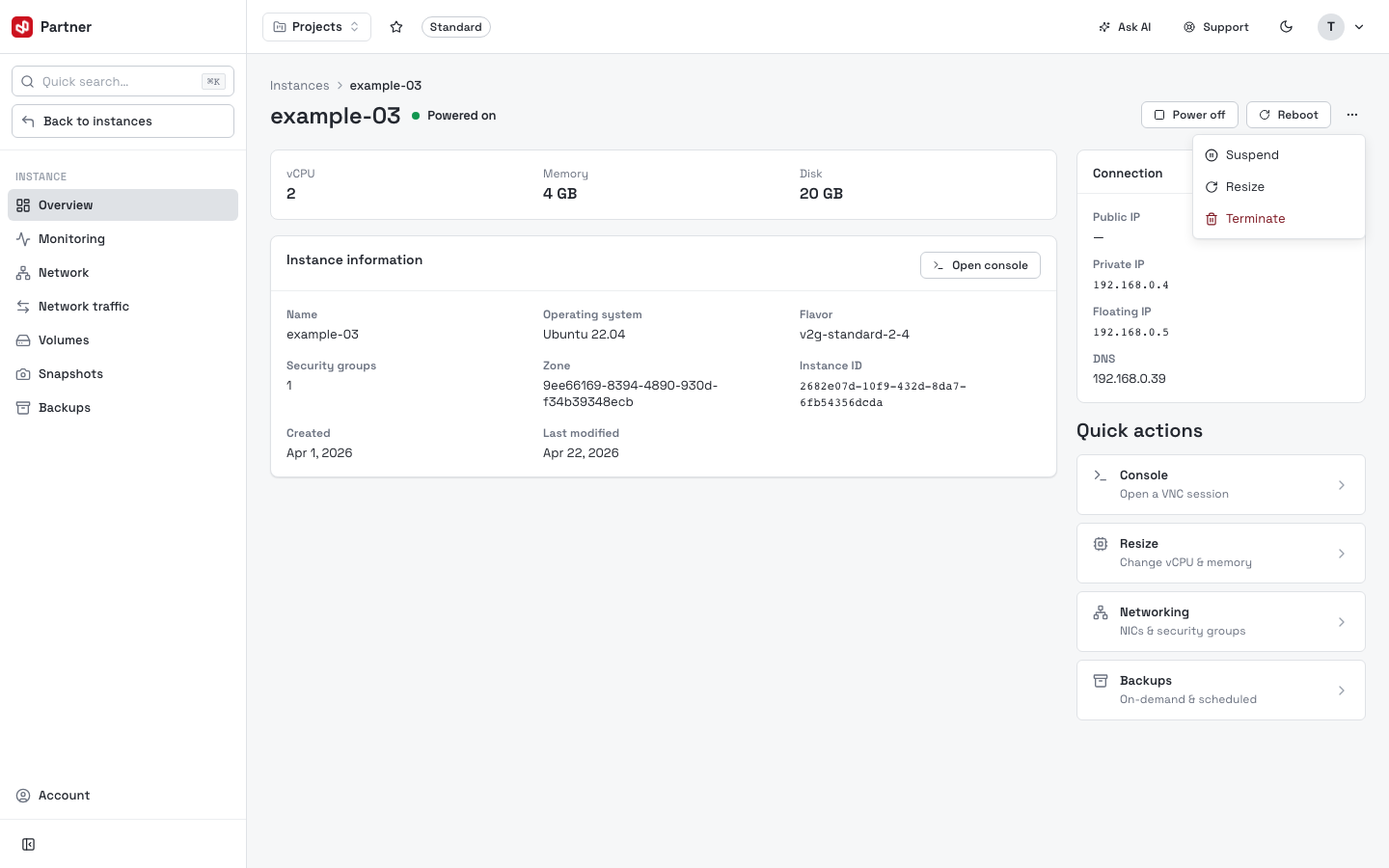Choose Terminate from the actions menu
1389x868 pixels.
1279,219
